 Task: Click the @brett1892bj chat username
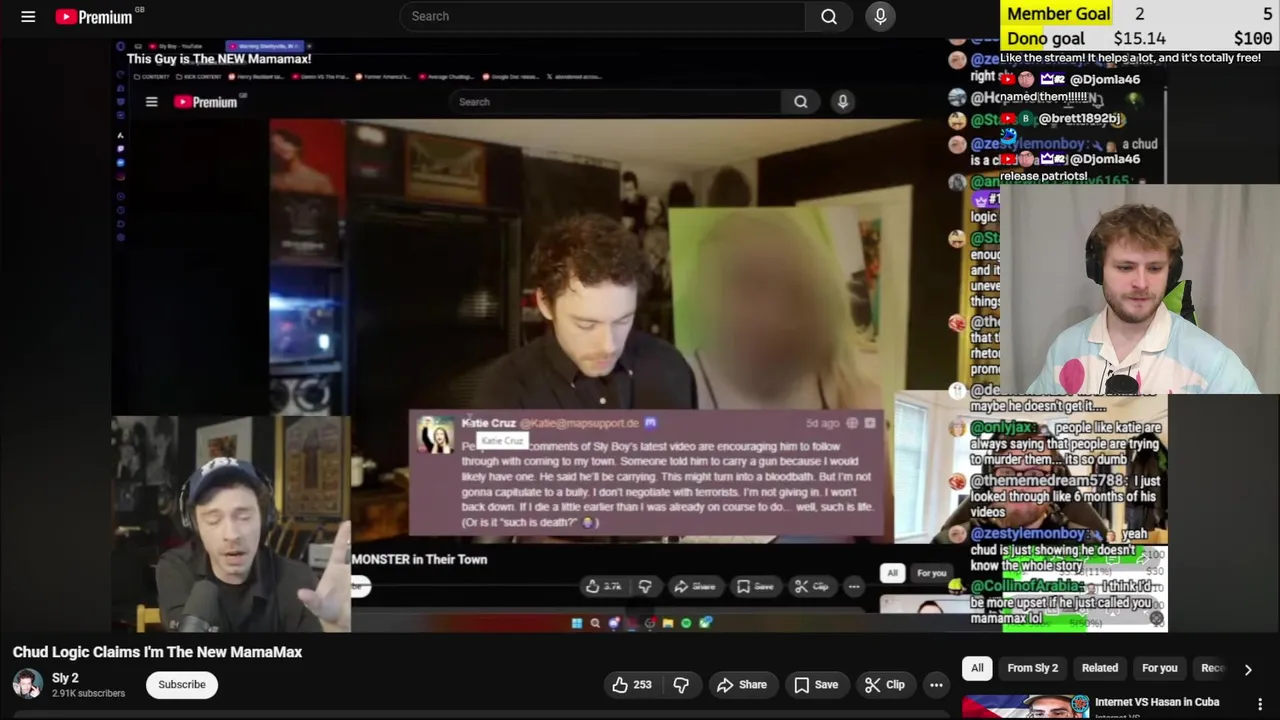(1081, 118)
